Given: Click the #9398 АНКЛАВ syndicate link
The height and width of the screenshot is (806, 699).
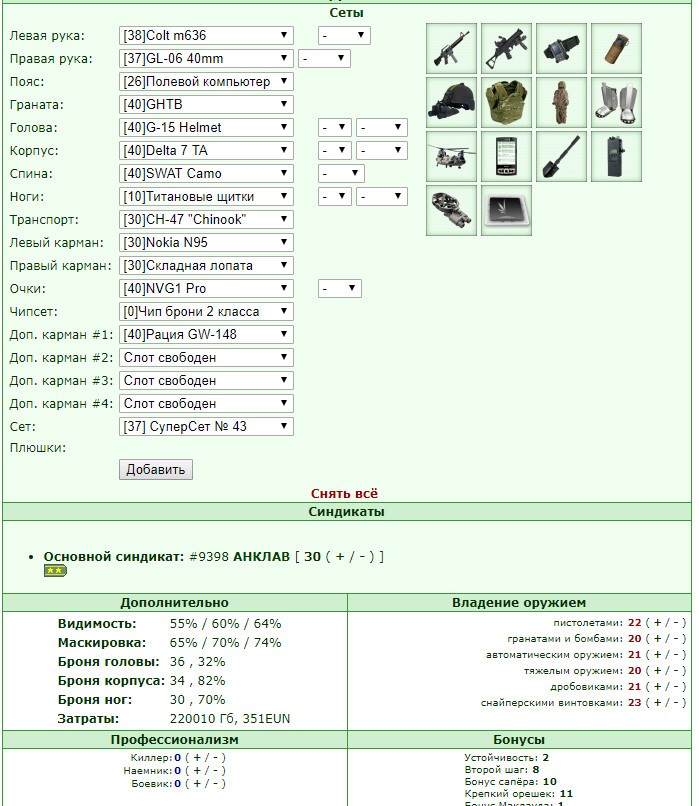Looking at the screenshot, I should pos(240,557).
